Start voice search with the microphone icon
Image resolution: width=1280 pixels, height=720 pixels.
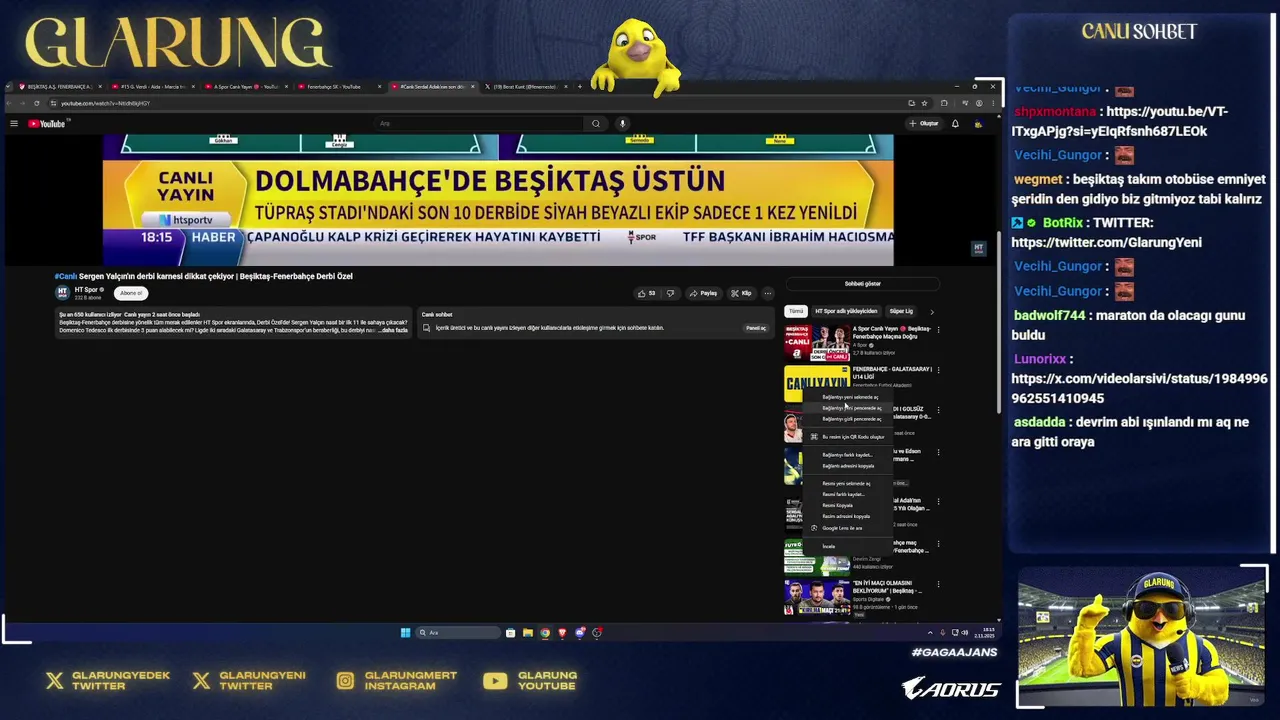click(x=622, y=124)
